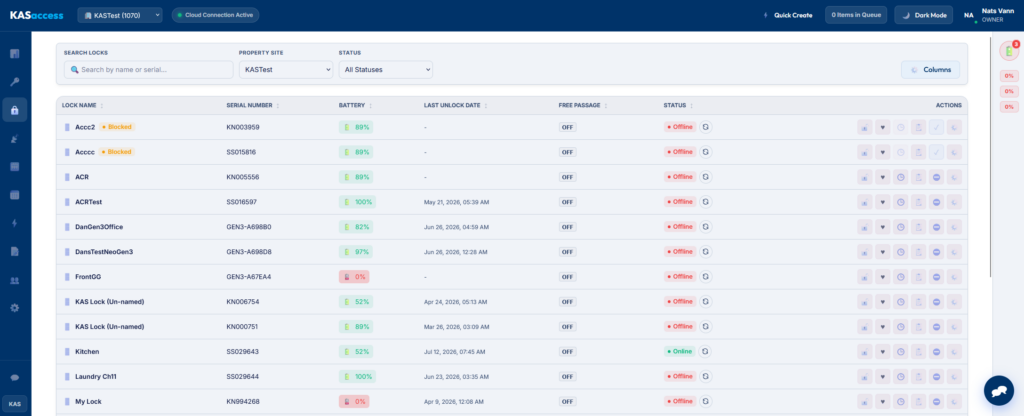Toggle Dark Mode

point(923,15)
